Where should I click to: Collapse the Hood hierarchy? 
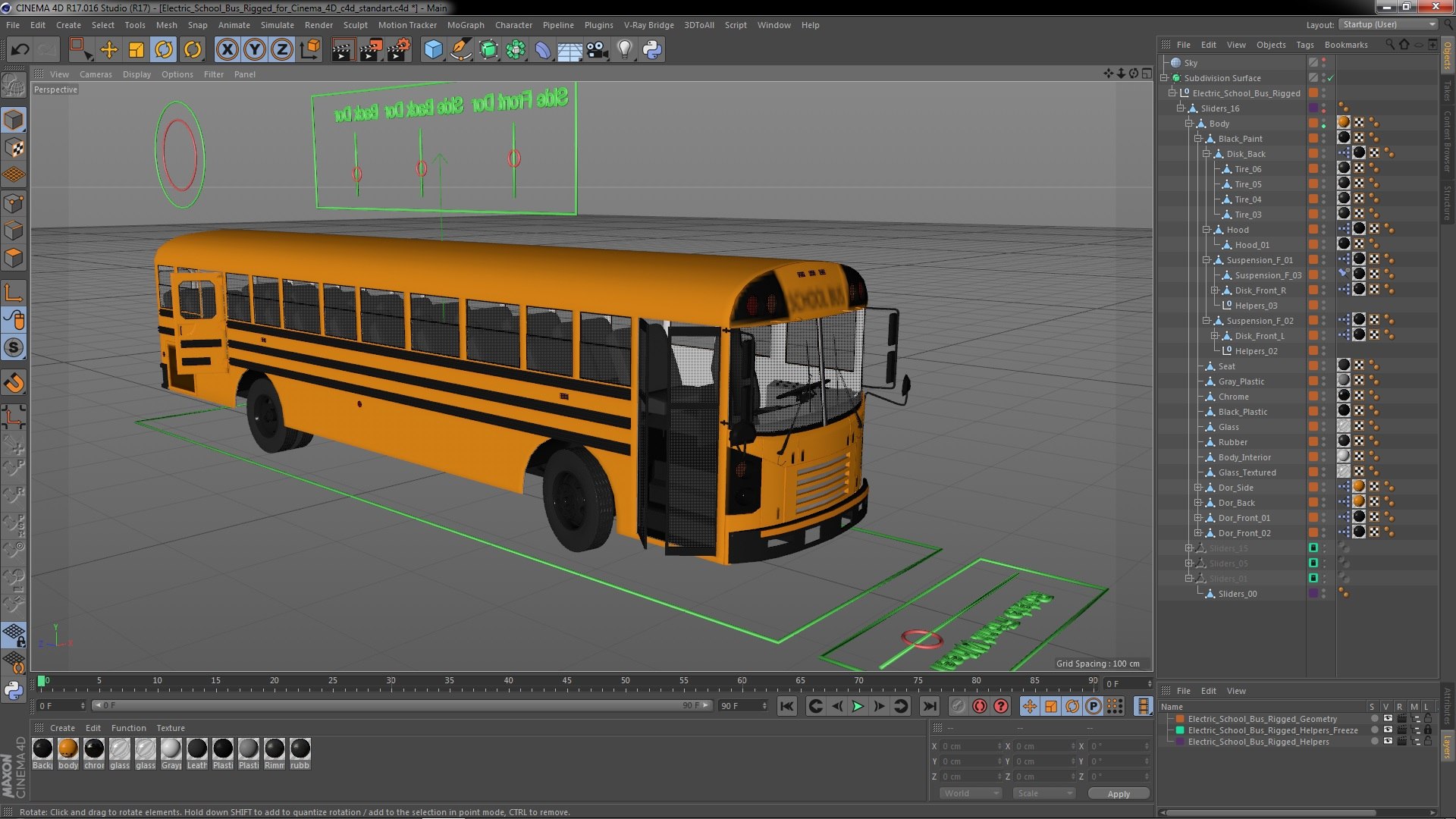click(x=1206, y=230)
